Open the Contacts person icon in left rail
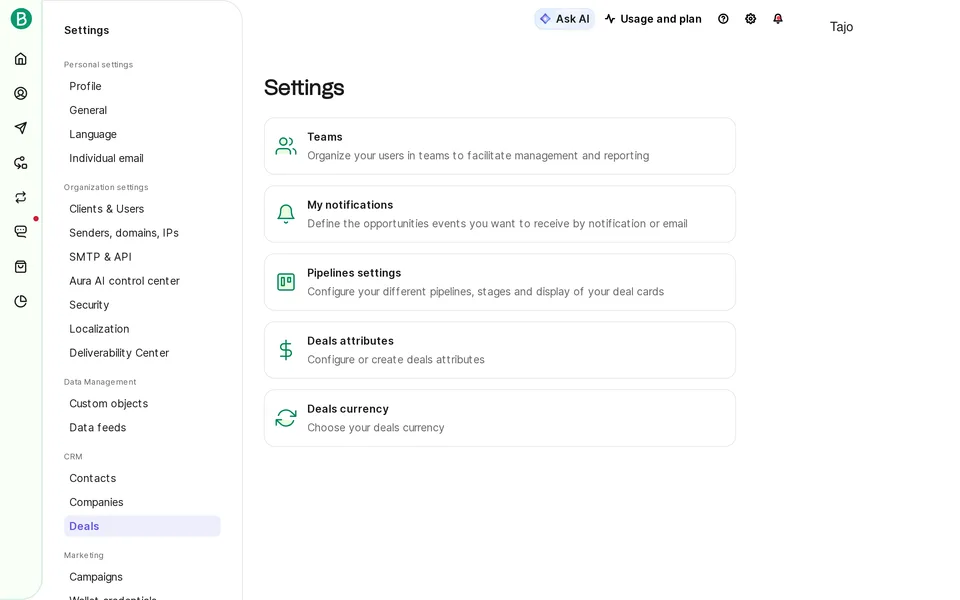The width and height of the screenshot is (960, 600). pos(21,93)
